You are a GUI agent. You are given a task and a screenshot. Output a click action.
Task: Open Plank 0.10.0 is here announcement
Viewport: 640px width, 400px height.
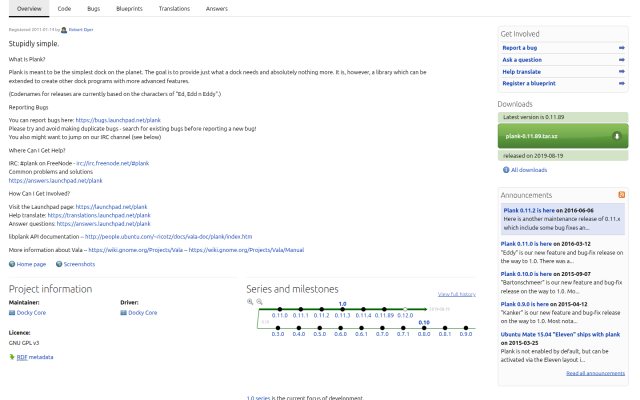point(526,274)
